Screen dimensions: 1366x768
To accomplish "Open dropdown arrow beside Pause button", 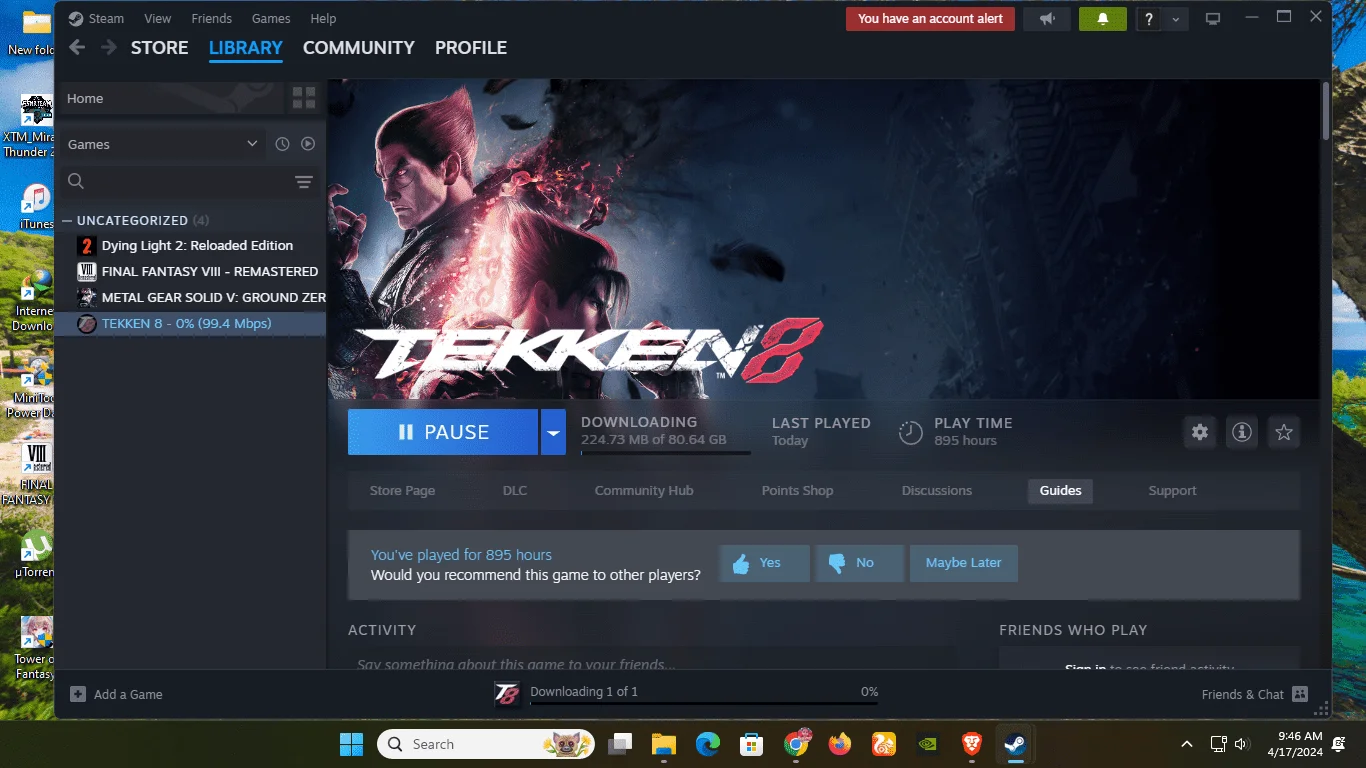I will coord(553,432).
